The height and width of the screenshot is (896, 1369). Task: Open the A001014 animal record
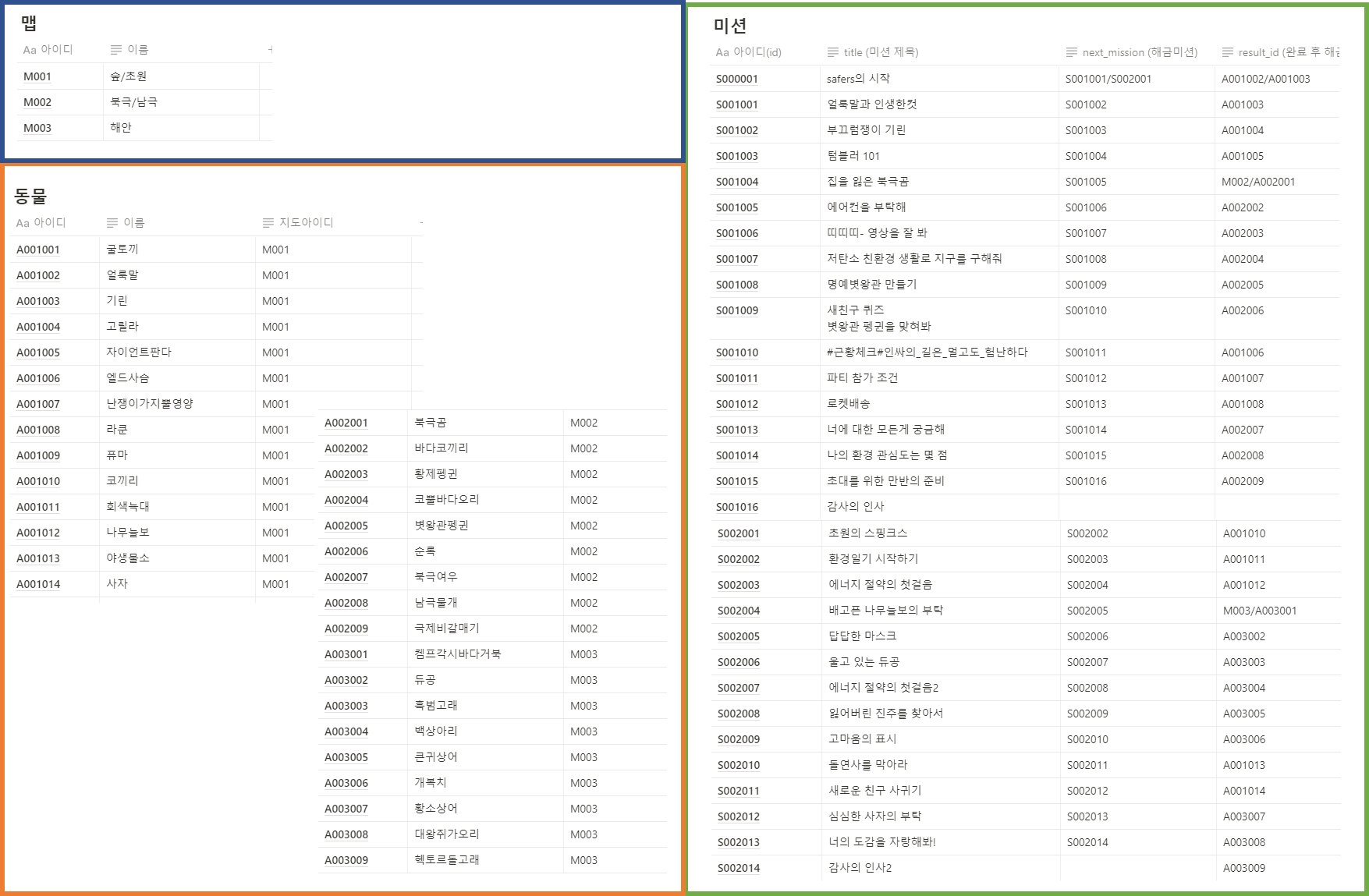[x=38, y=584]
